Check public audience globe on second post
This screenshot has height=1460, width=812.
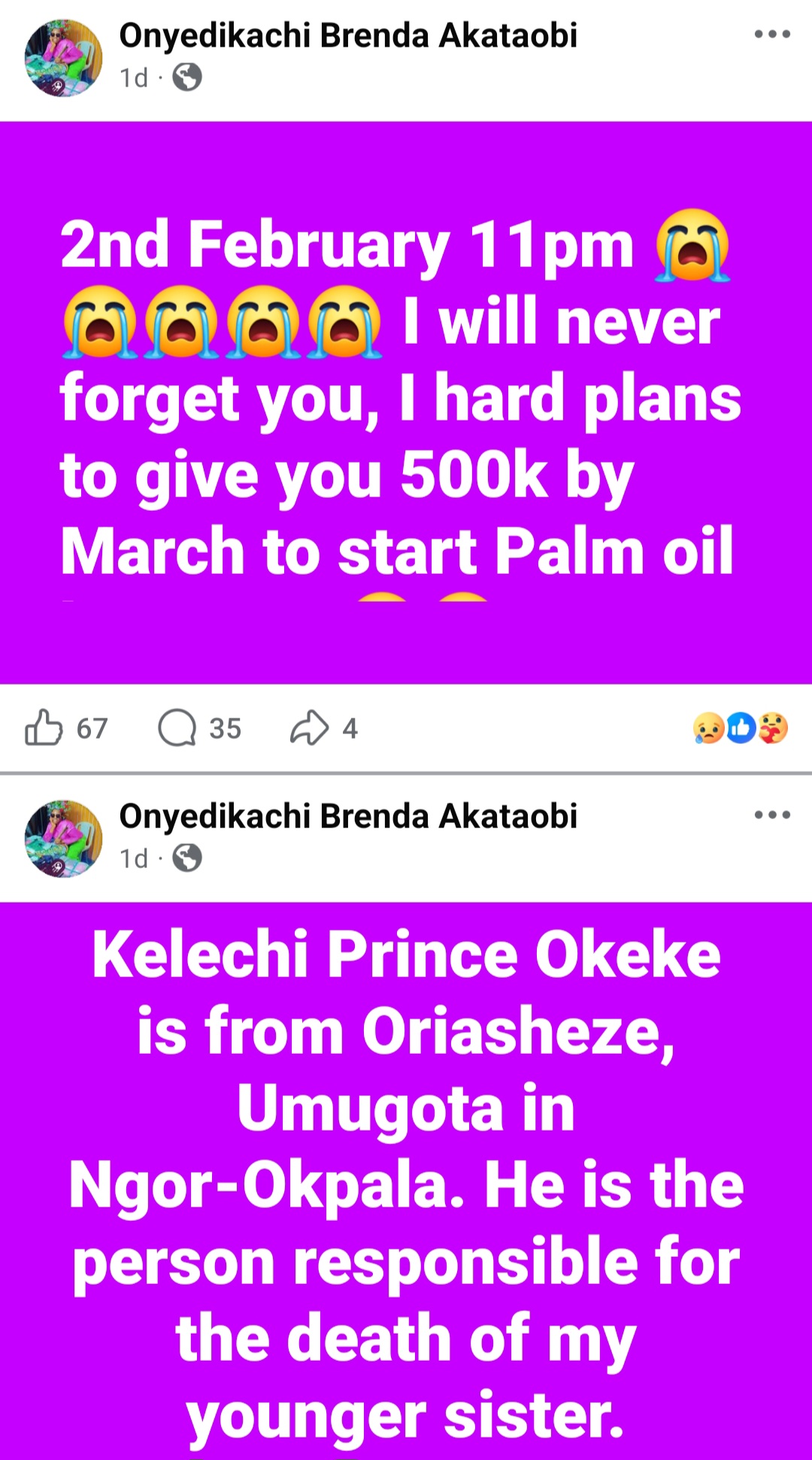pyautogui.click(x=187, y=858)
